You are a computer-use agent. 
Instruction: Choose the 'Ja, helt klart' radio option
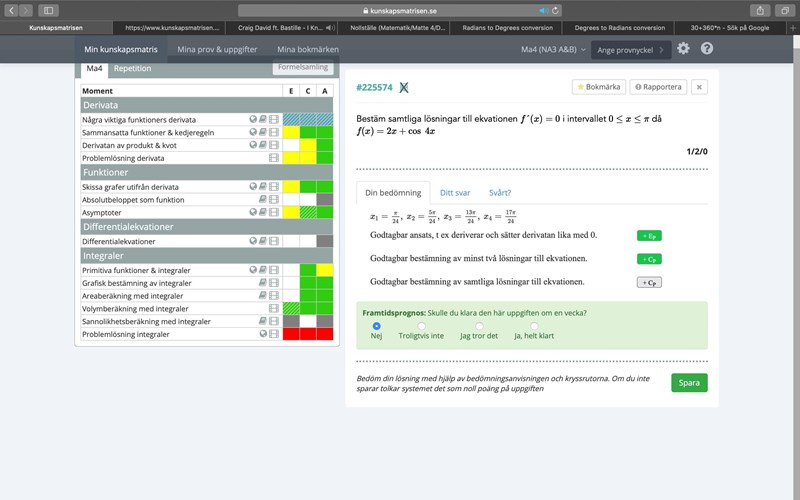(x=534, y=326)
